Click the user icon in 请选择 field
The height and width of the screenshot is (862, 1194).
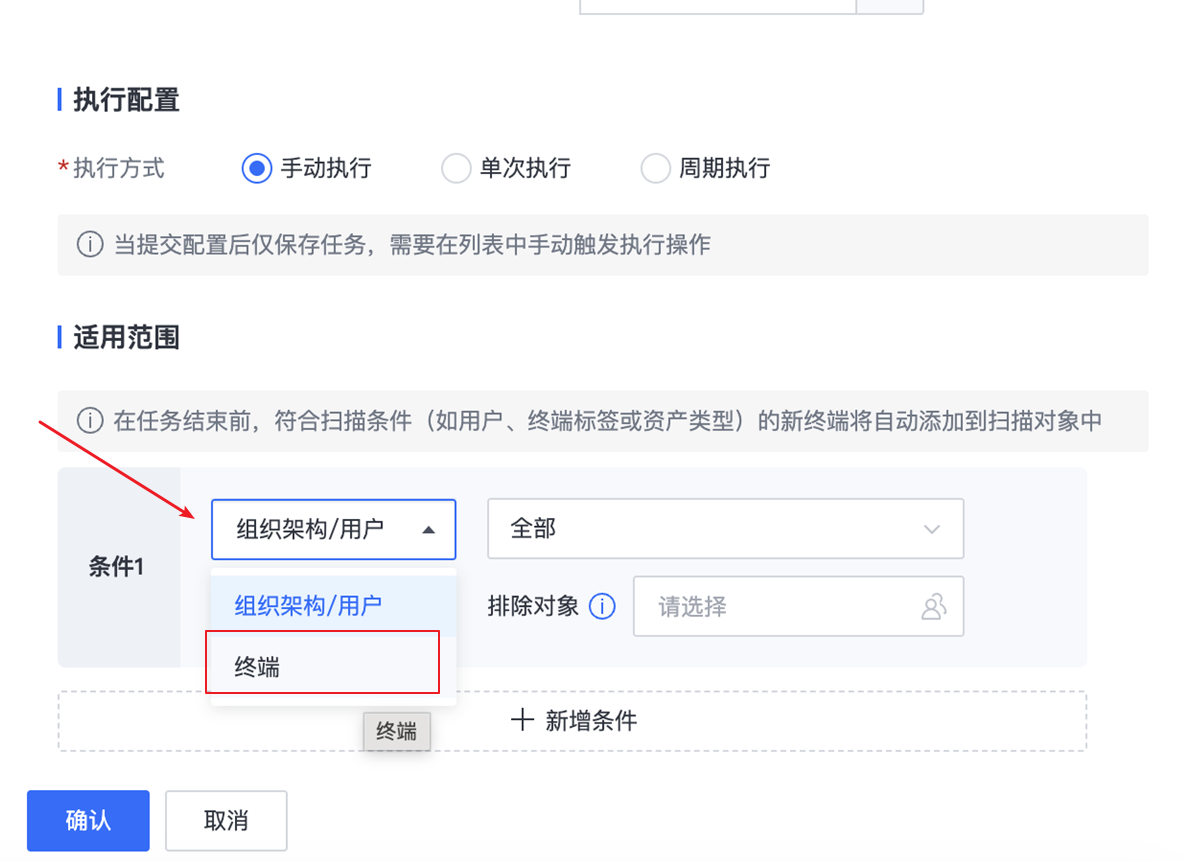(x=933, y=606)
